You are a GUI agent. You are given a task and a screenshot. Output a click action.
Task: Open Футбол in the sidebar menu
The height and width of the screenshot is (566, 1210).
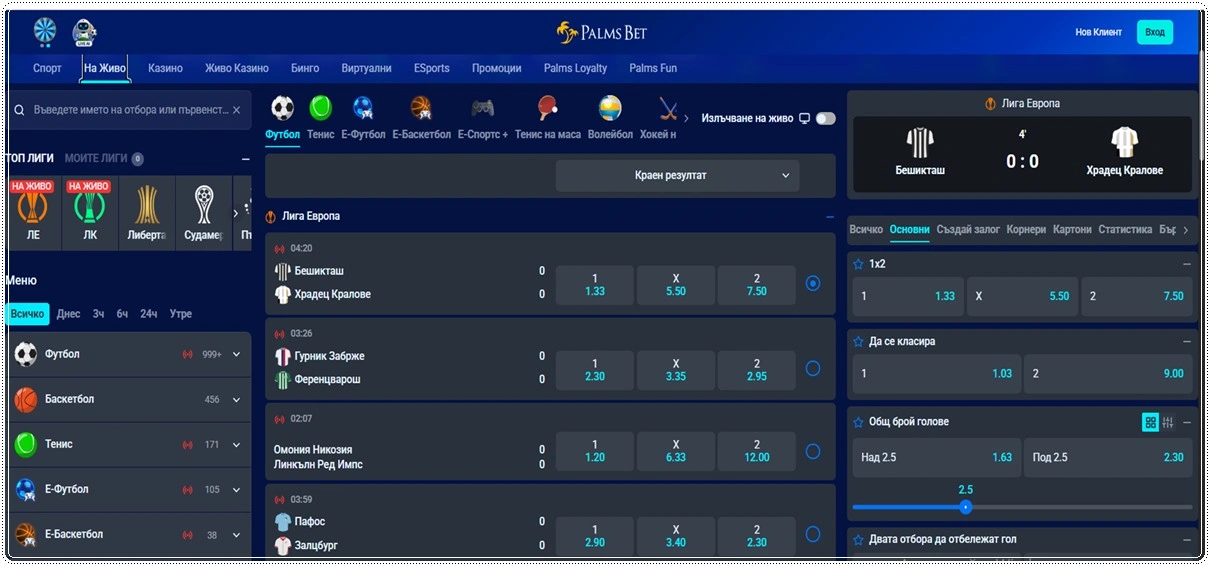(129, 354)
